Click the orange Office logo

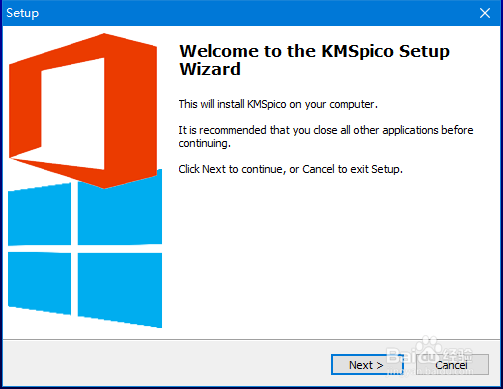pos(83,110)
